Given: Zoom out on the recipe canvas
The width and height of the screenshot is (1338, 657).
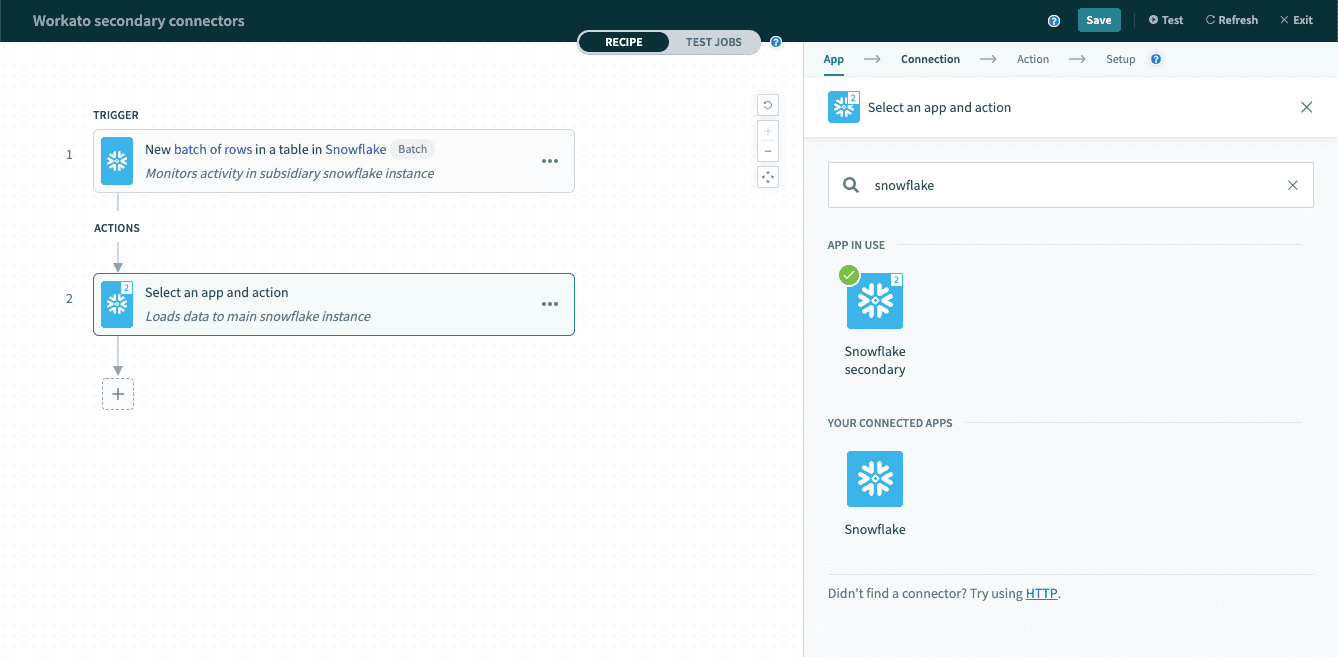Looking at the screenshot, I should (767, 152).
